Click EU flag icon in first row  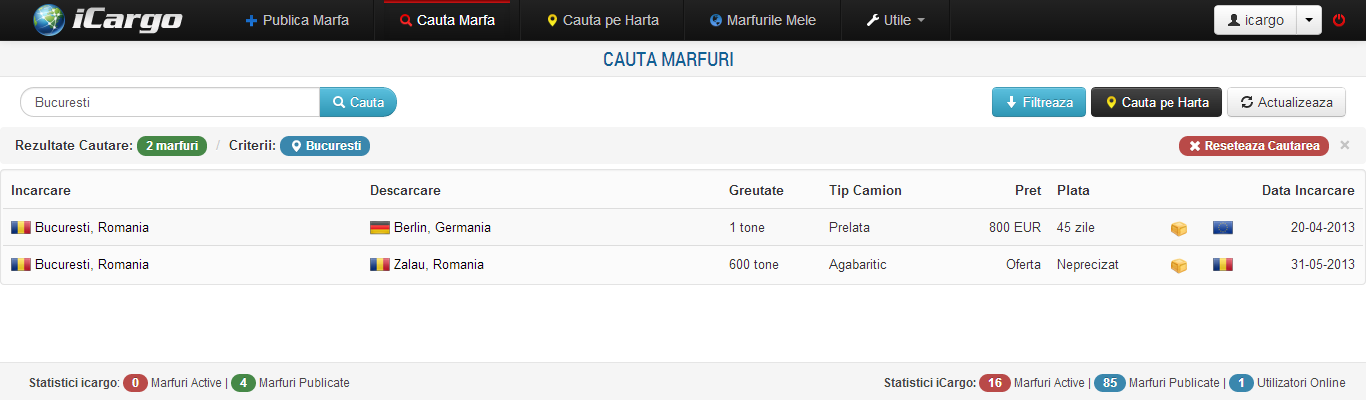pos(1222,228)
